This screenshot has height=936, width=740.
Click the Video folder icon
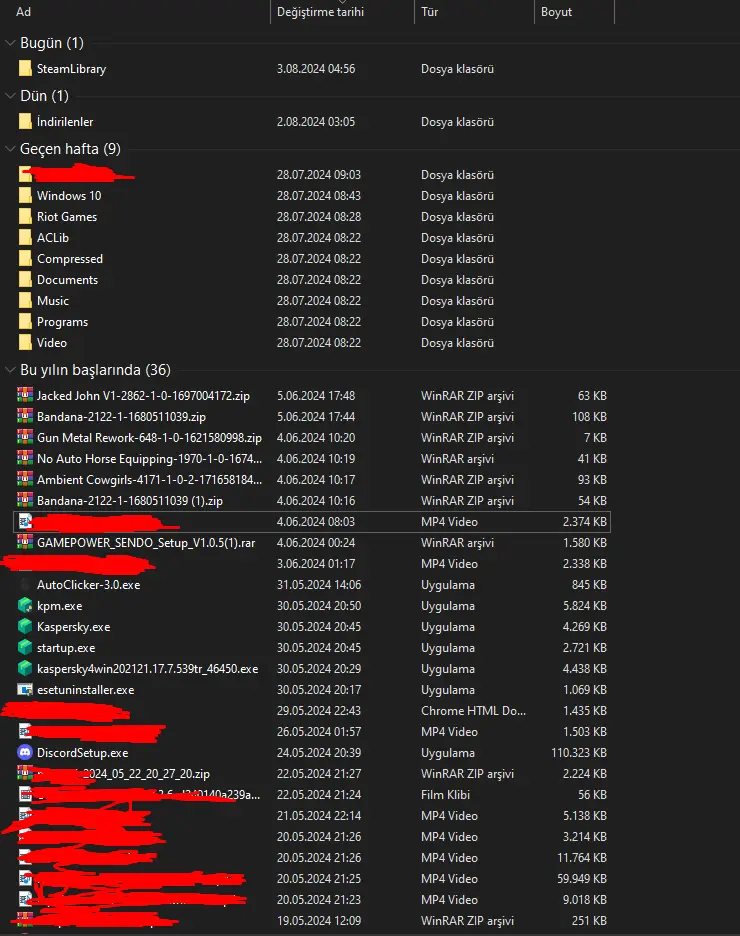tap(25, 343)
